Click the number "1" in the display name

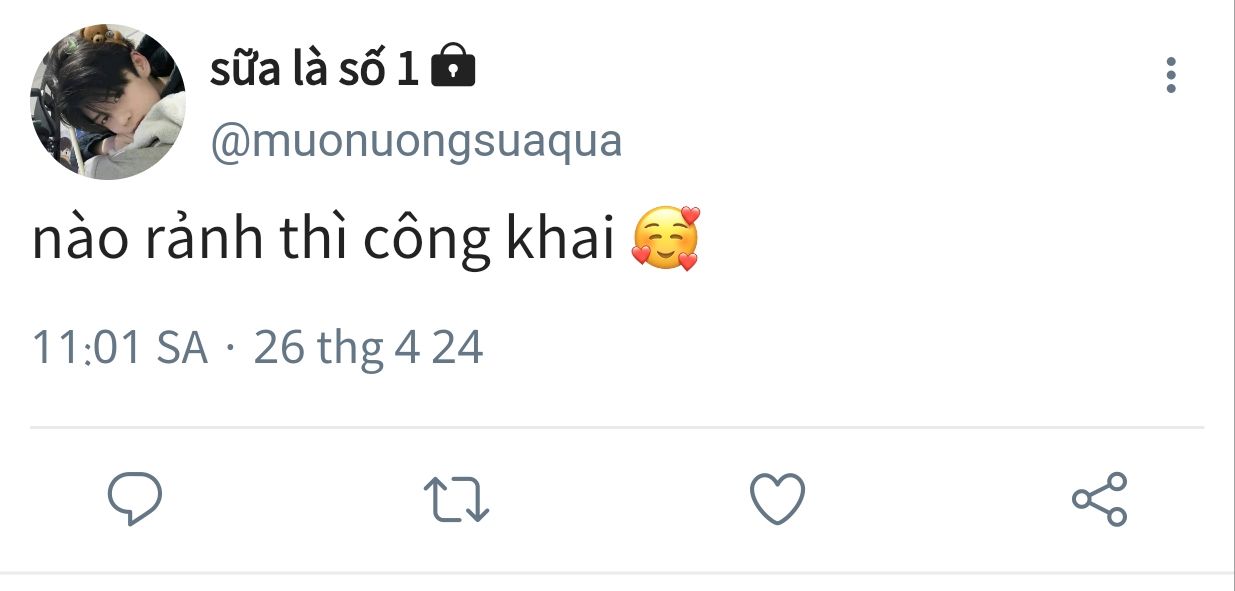(407, 70)
